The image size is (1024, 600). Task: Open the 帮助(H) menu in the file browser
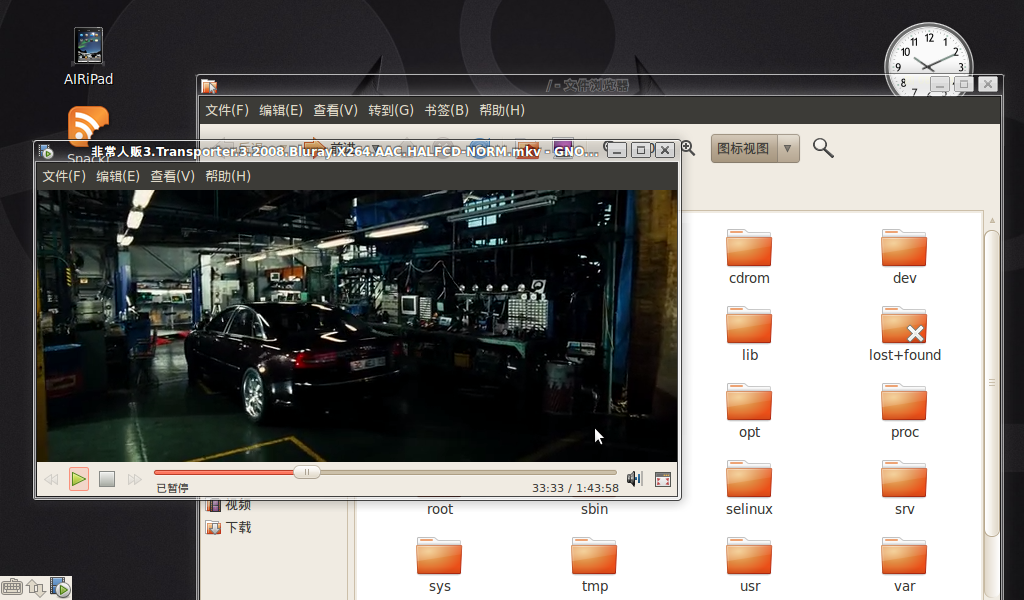pos(502,110)
